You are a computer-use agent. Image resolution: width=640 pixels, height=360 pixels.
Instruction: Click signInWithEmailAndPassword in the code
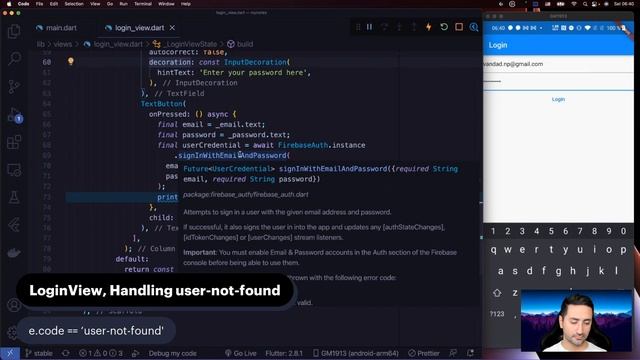[232, 155]
